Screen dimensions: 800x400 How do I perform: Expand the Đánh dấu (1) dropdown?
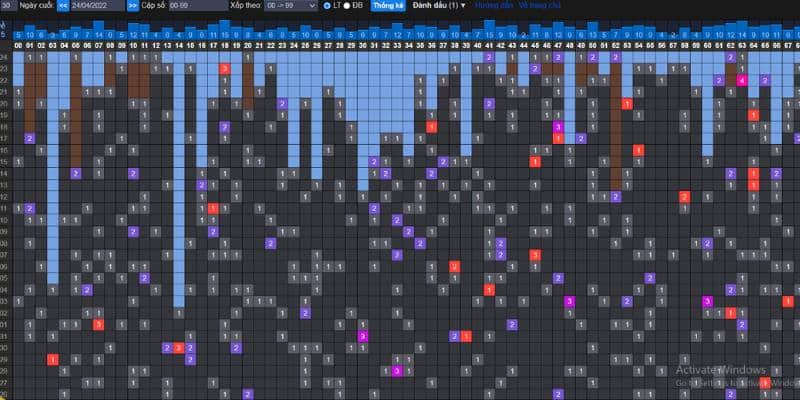442,5
